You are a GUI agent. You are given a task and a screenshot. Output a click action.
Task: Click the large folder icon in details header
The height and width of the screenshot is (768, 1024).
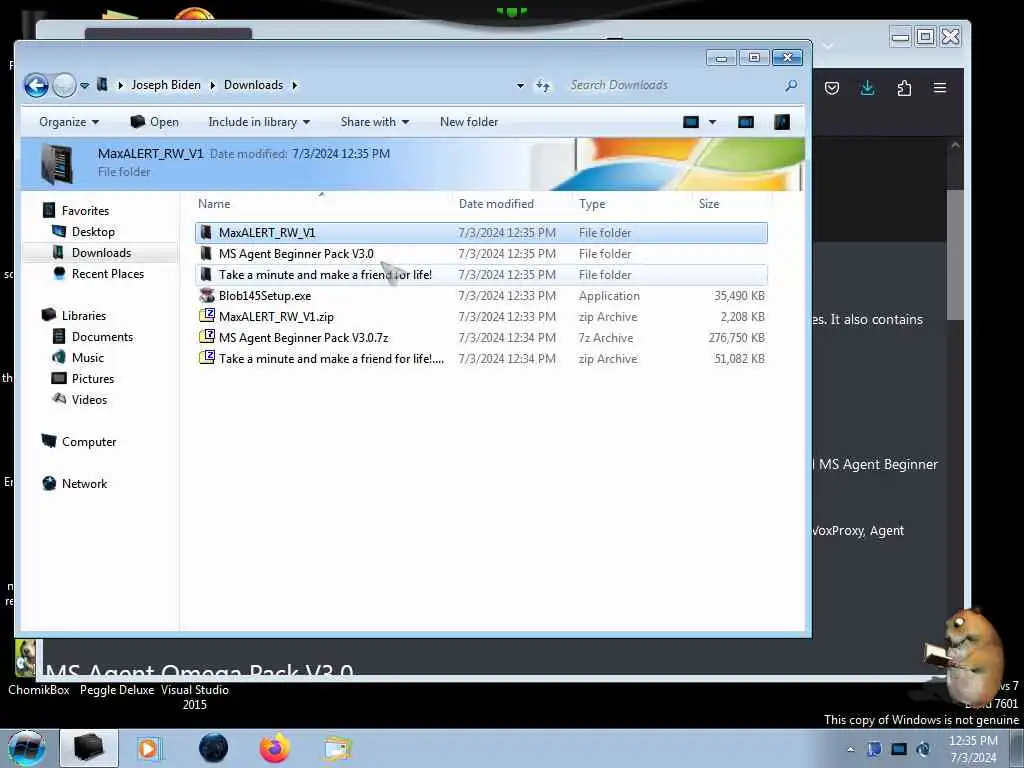tap(57, 163)
